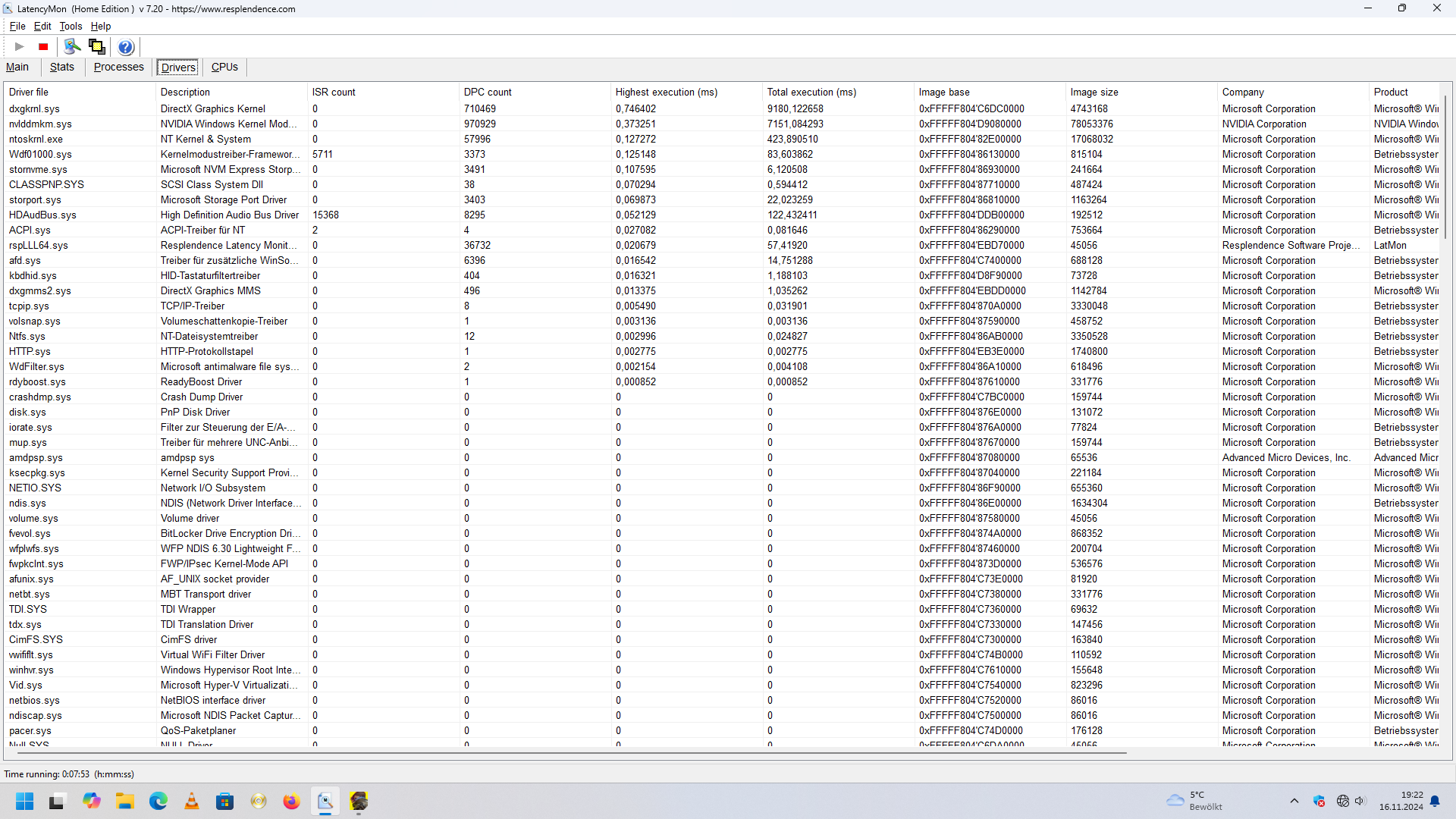The width and height of the screenshot is (1456, 819).
Task: Open the Tools menu
Action: [x=71, y=26]
